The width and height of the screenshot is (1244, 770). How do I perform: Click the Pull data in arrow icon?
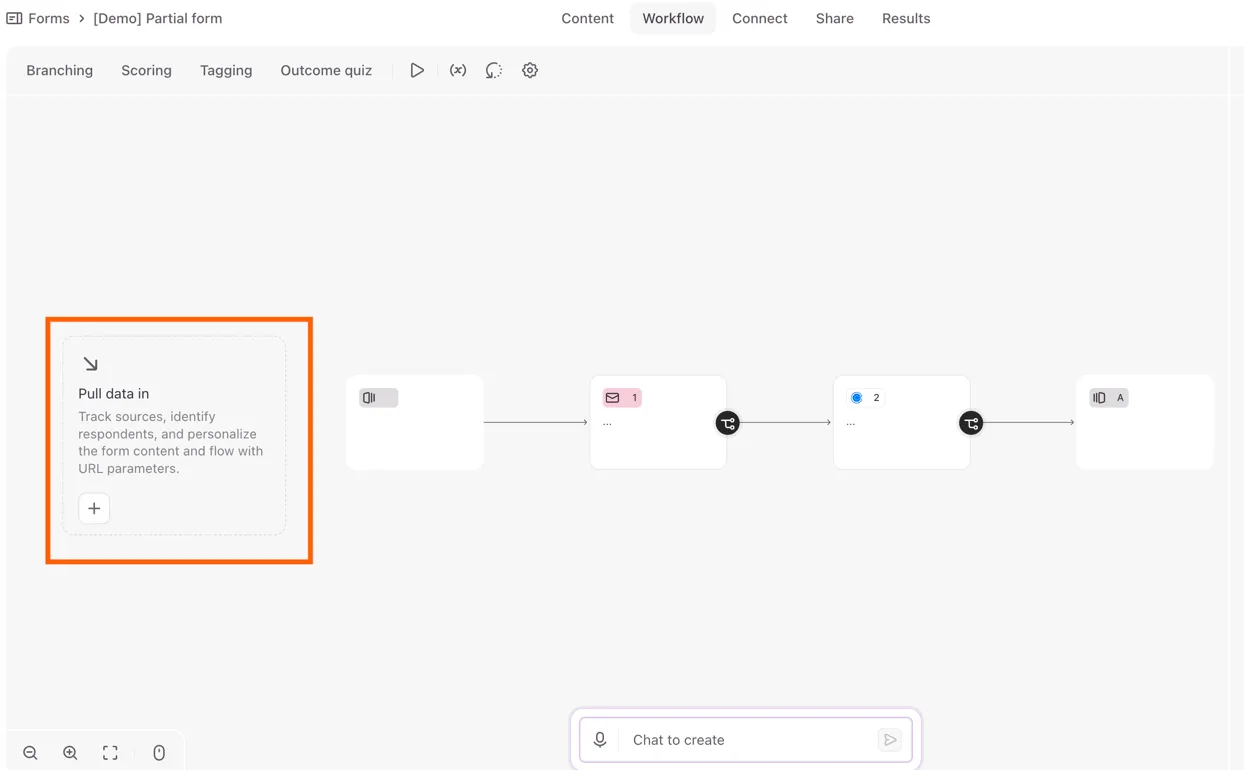click(x=91, y=364)
